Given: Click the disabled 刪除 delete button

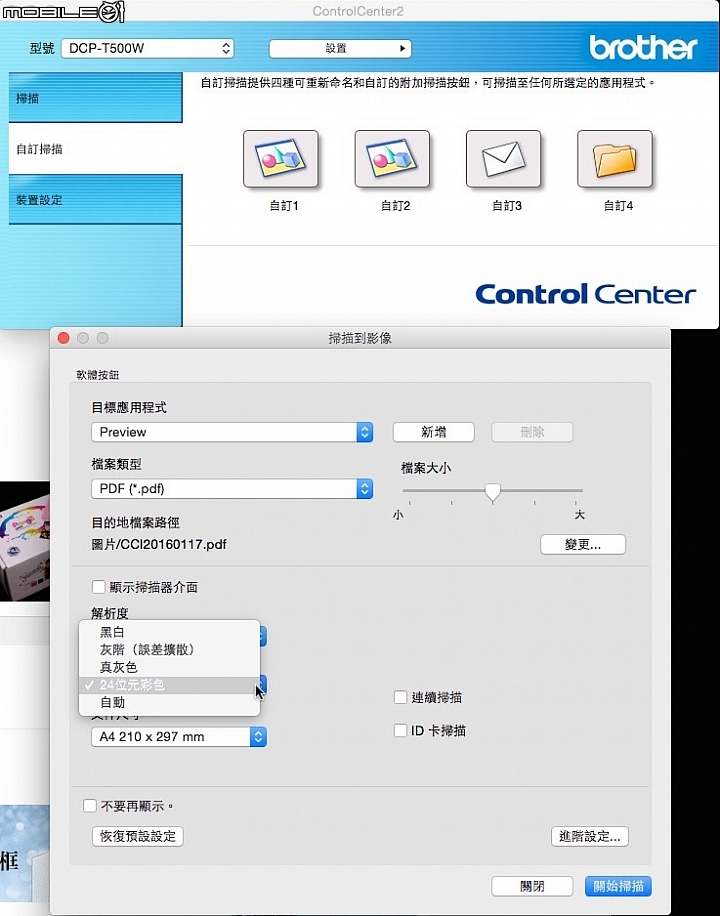Looking at the screenshot, I should coord(532,432).
